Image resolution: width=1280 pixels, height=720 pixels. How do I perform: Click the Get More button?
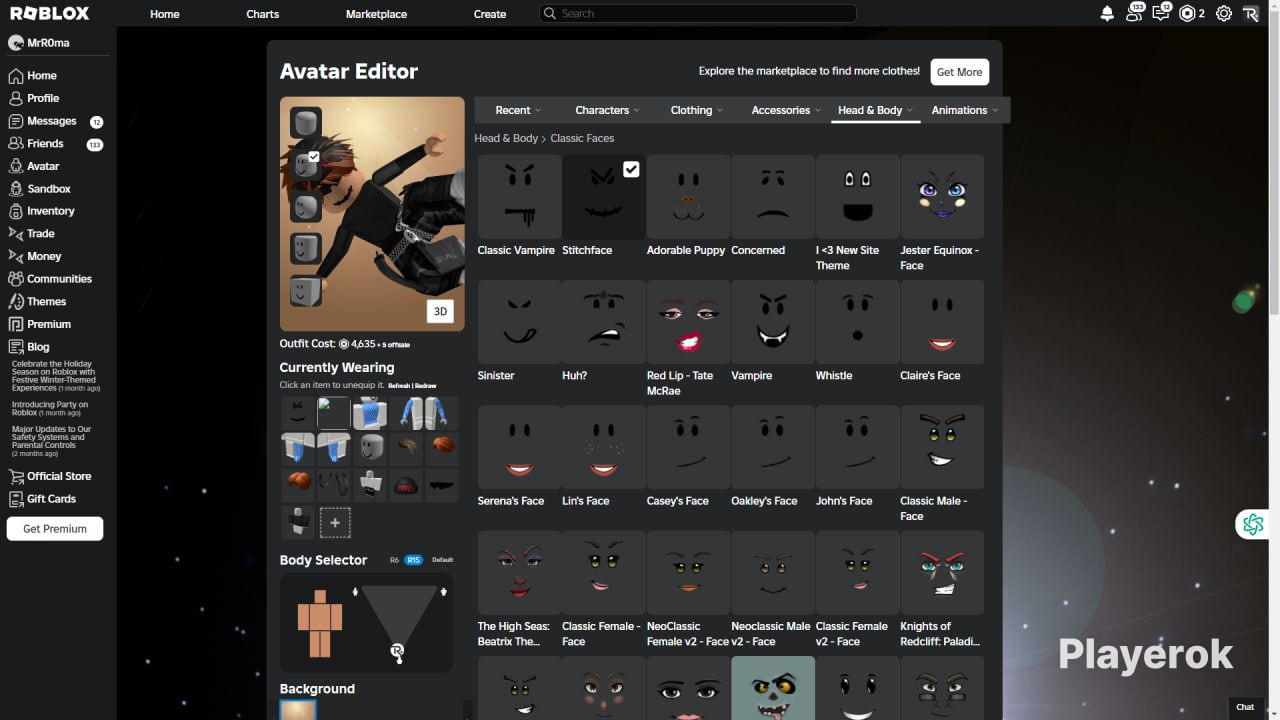(959, 72)
